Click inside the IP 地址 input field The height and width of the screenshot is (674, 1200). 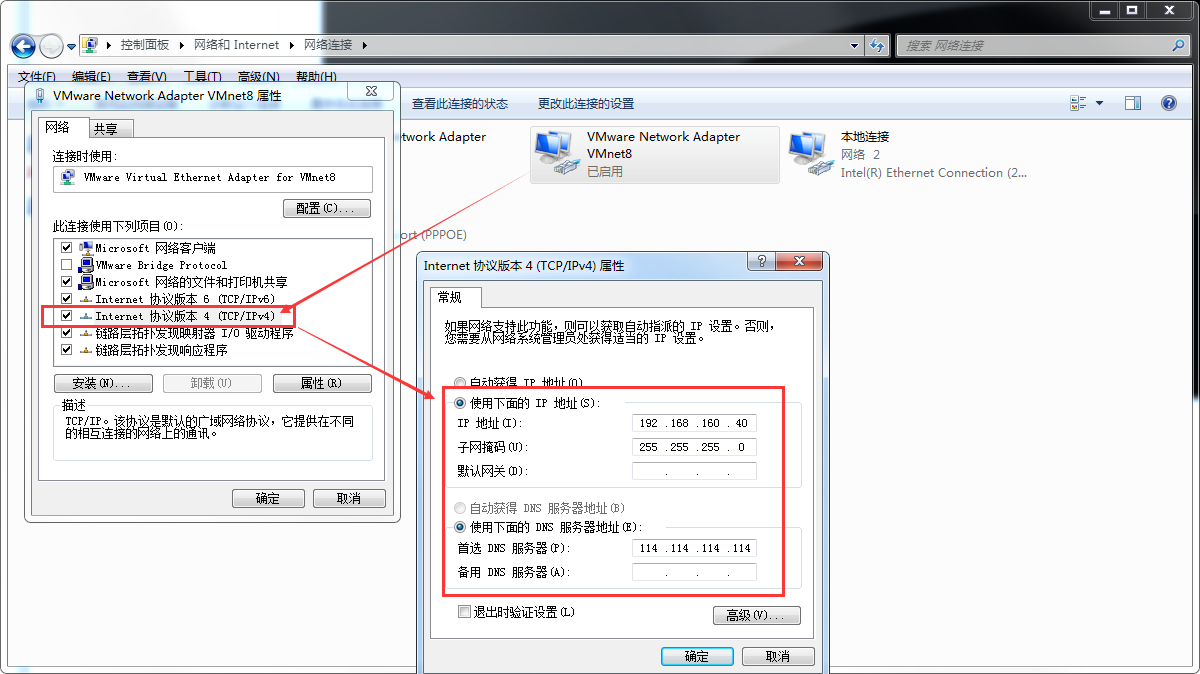pos(694,423)
